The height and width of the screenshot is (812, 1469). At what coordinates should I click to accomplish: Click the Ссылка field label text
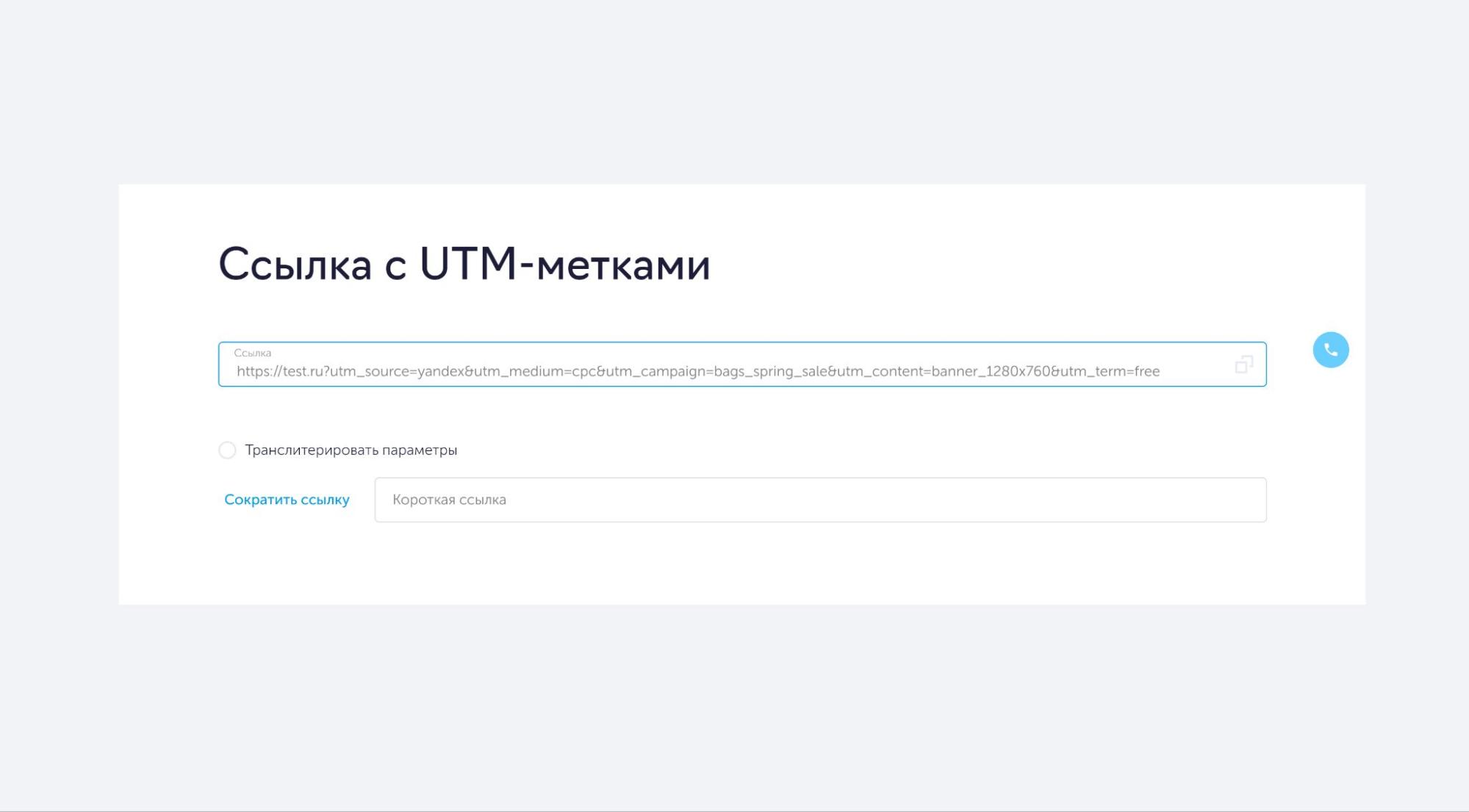(254, 351)
